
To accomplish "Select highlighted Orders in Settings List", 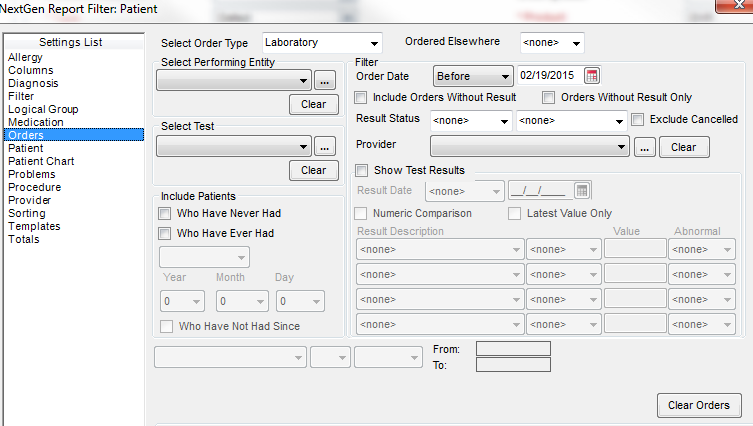I will point(74,135).
